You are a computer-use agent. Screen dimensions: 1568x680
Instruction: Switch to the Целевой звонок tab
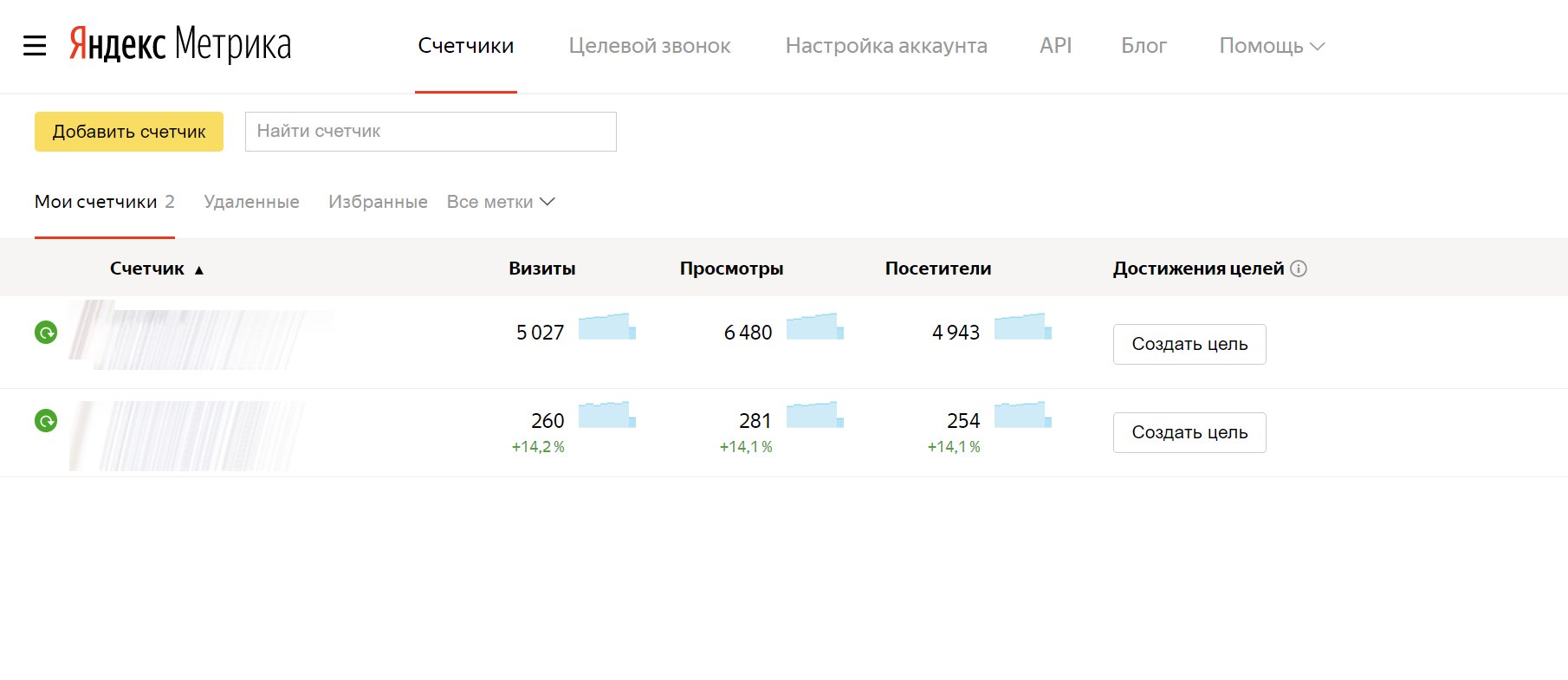tap(649, 46)
